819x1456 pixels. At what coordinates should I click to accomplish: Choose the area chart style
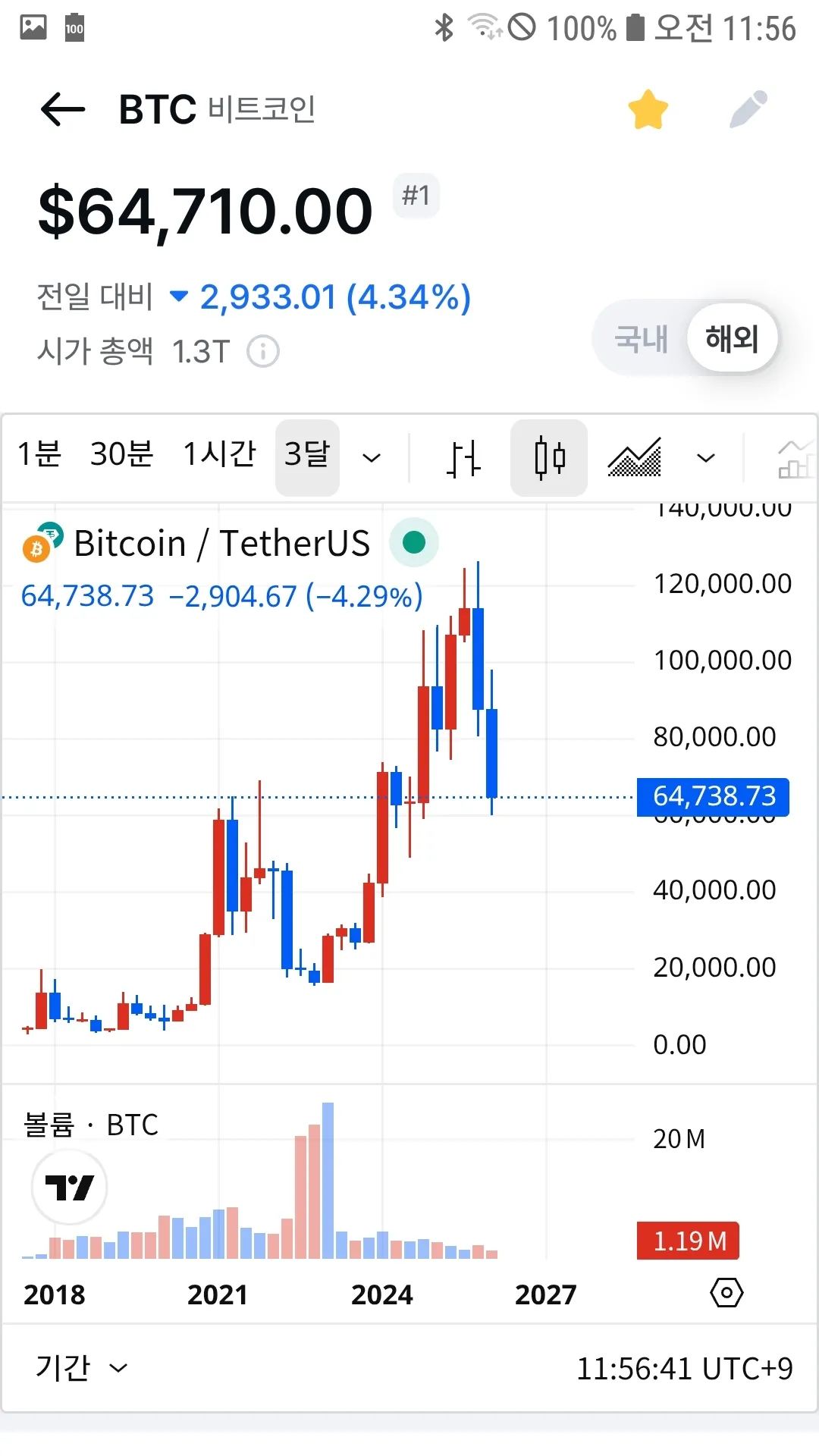[635, 458]
